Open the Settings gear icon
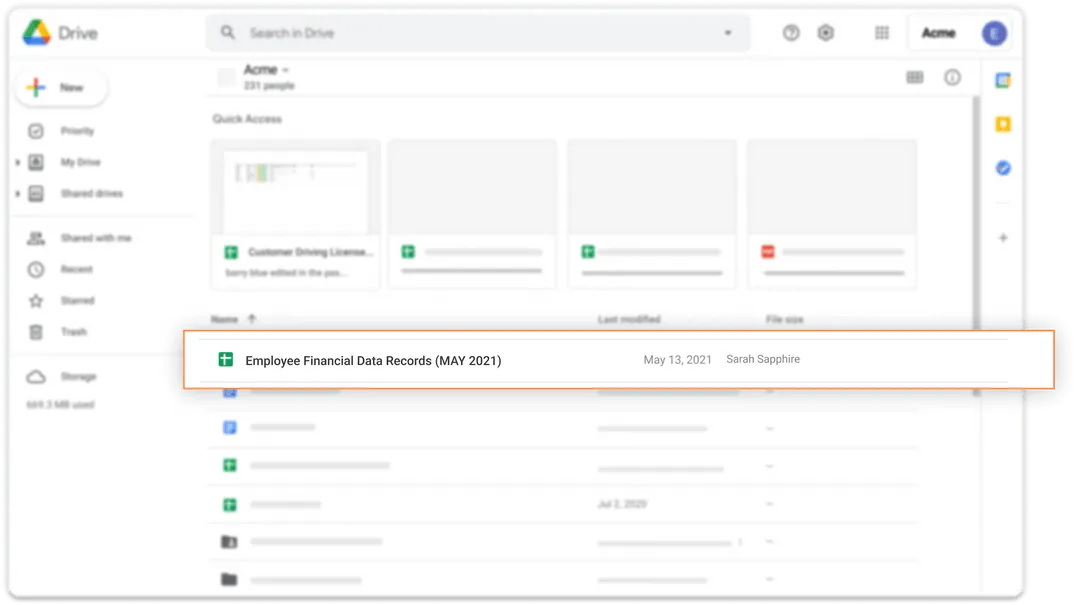 pyautogui.click(x=825, y=32)
